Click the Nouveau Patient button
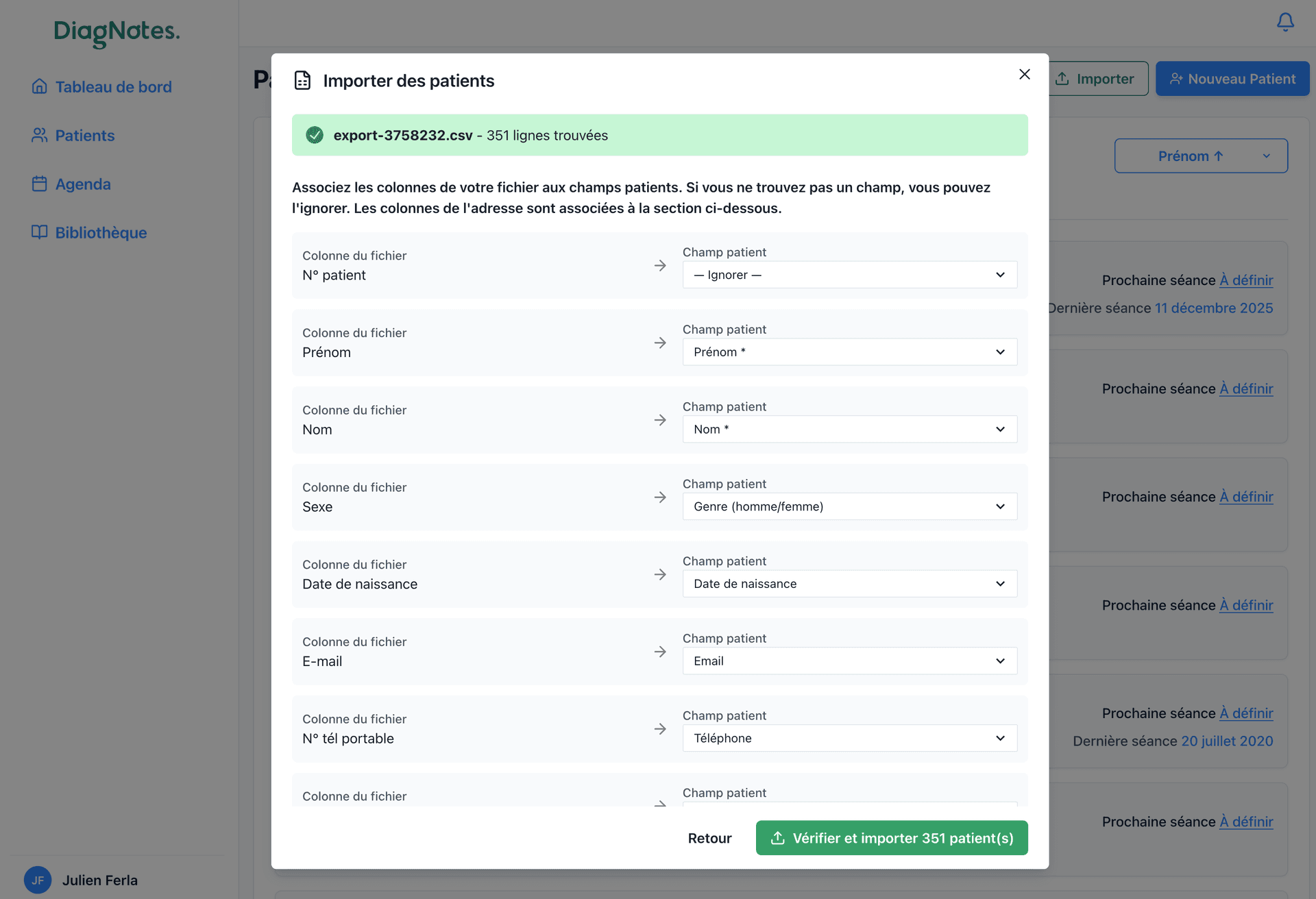The width and height of the screenshot is (1316, 899). tap(1232, 79)
